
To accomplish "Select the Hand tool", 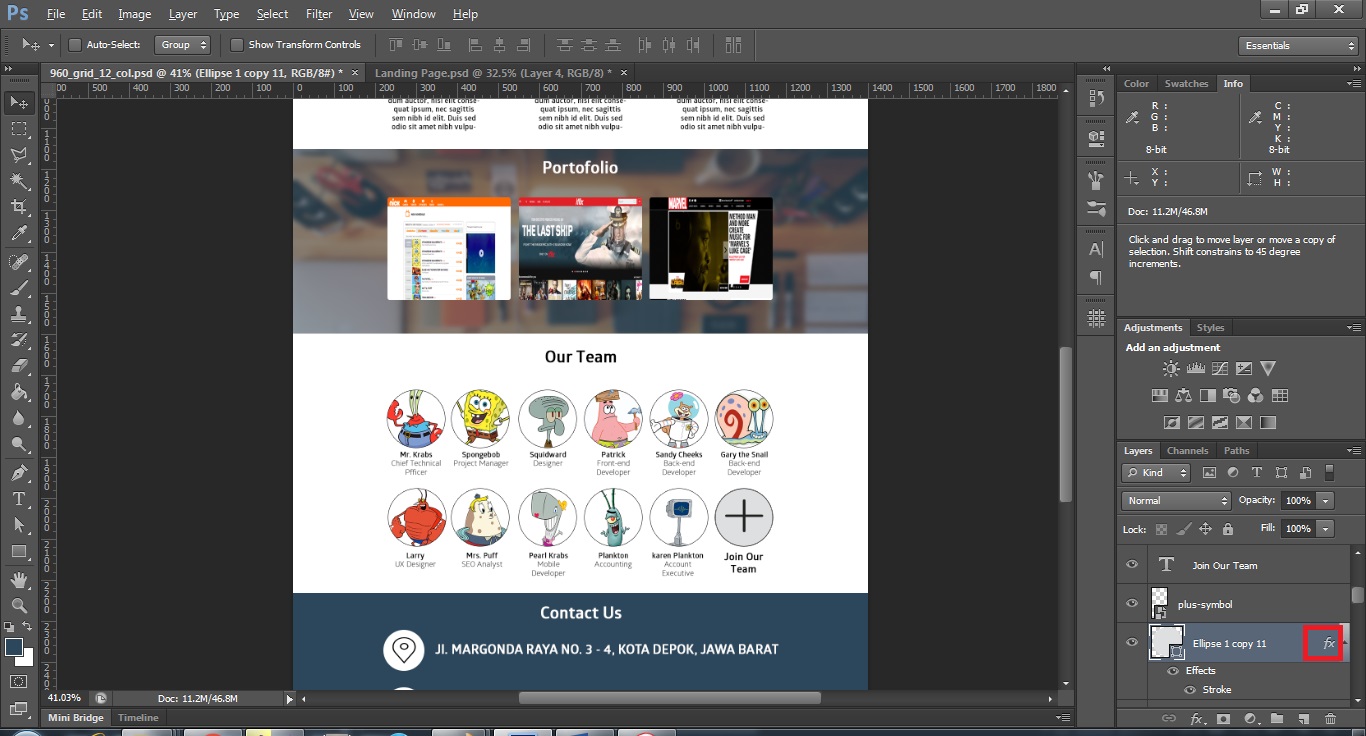I will coord(19,580).
